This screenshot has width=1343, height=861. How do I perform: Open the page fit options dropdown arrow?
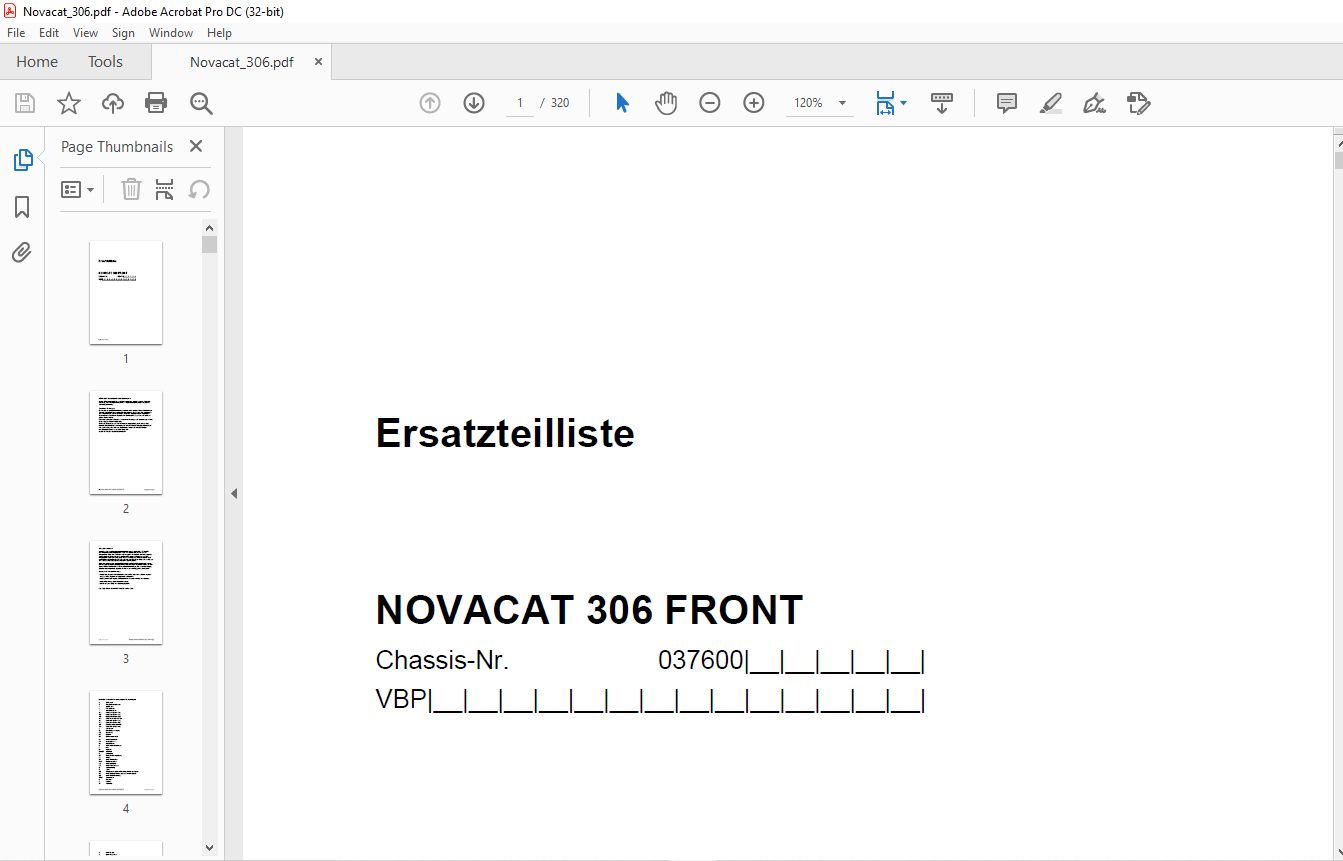tap(904, 103)
